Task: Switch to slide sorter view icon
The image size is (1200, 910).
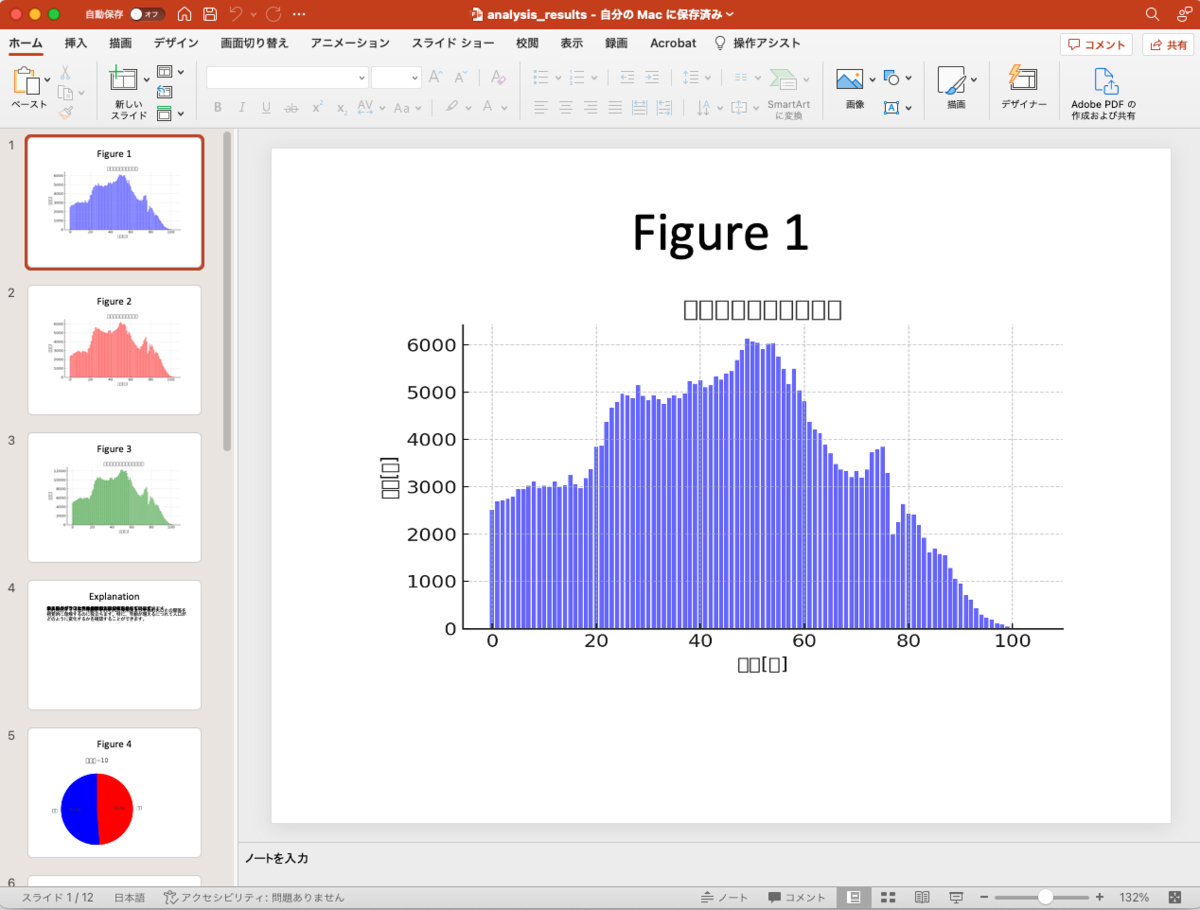Action: tap(887, 897)
